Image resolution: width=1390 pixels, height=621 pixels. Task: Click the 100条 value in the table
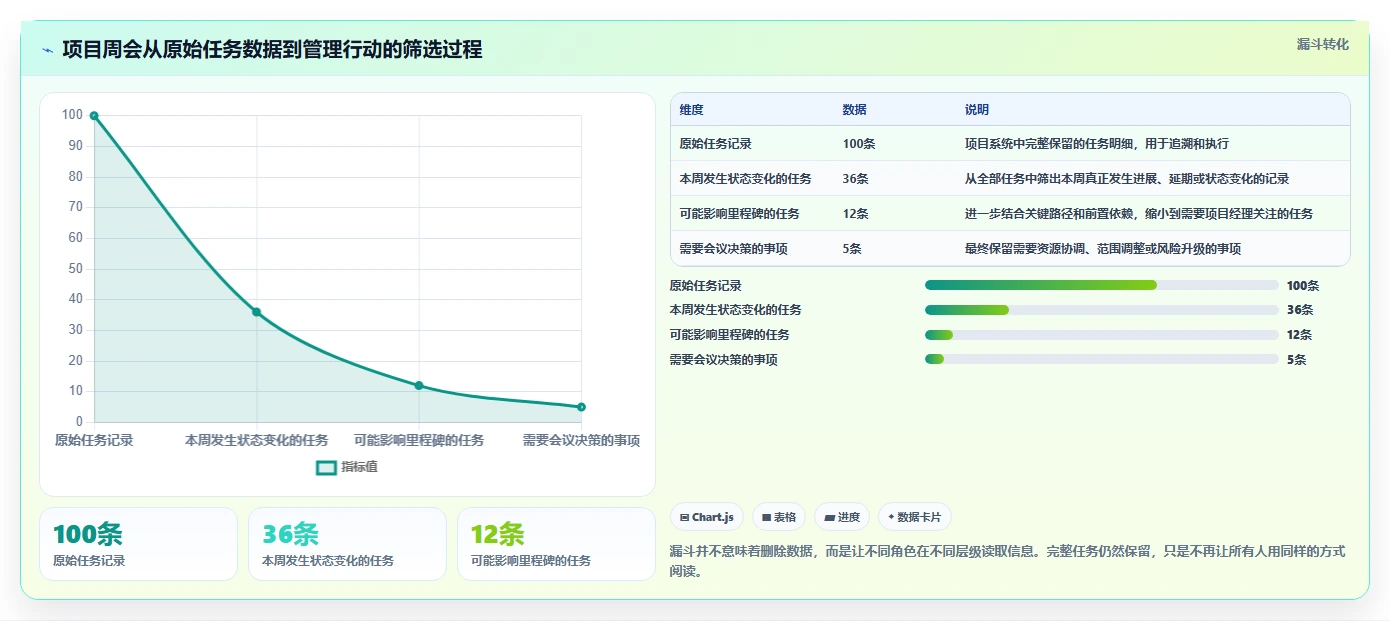(x=858, y=144)
